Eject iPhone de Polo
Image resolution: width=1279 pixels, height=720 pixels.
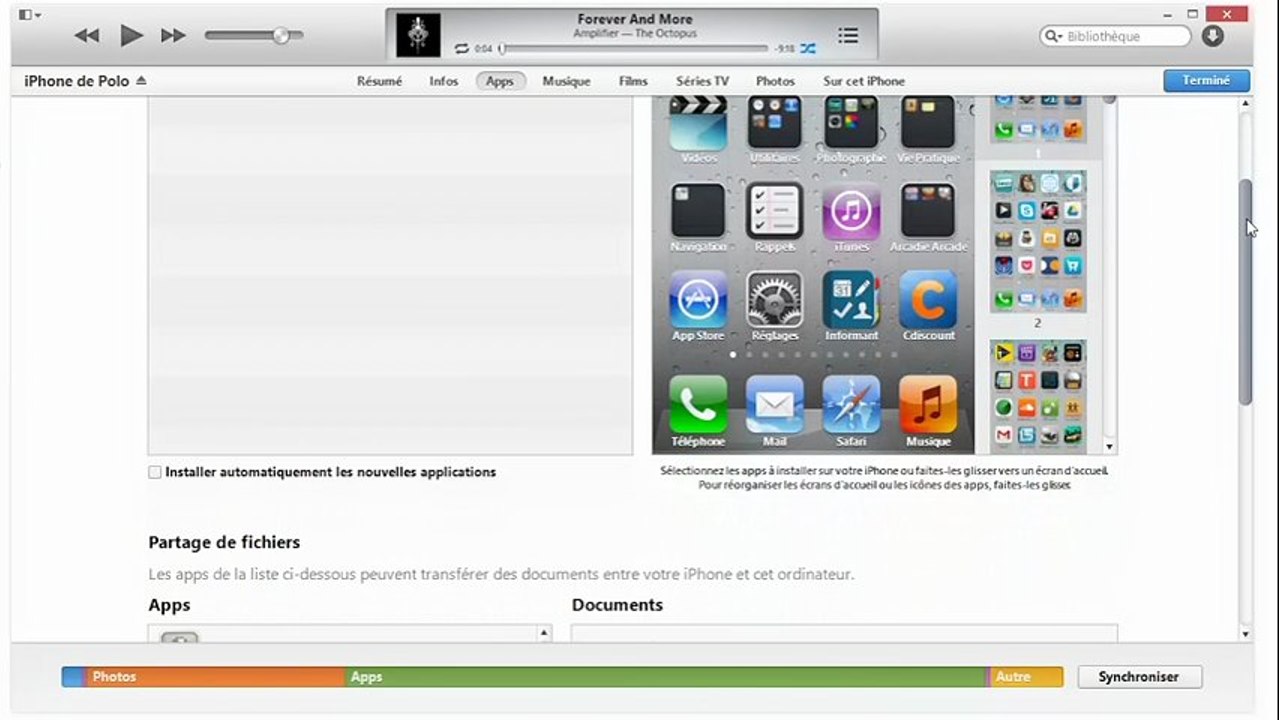coord(141,81)
